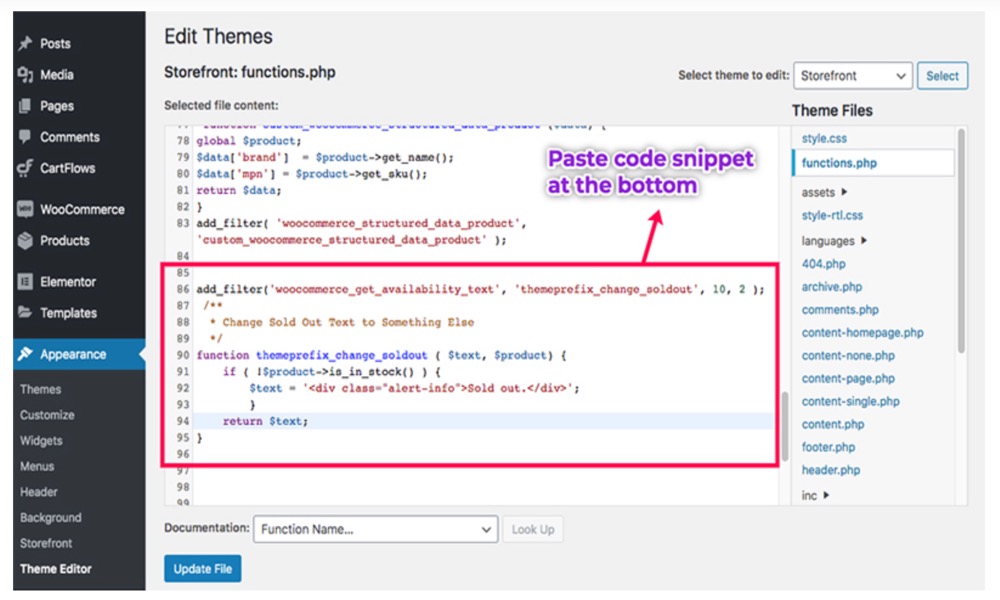This screenshot has width=1000, height=600.
Task: Click the Elementor logo icon
Action: click(26, 281)
